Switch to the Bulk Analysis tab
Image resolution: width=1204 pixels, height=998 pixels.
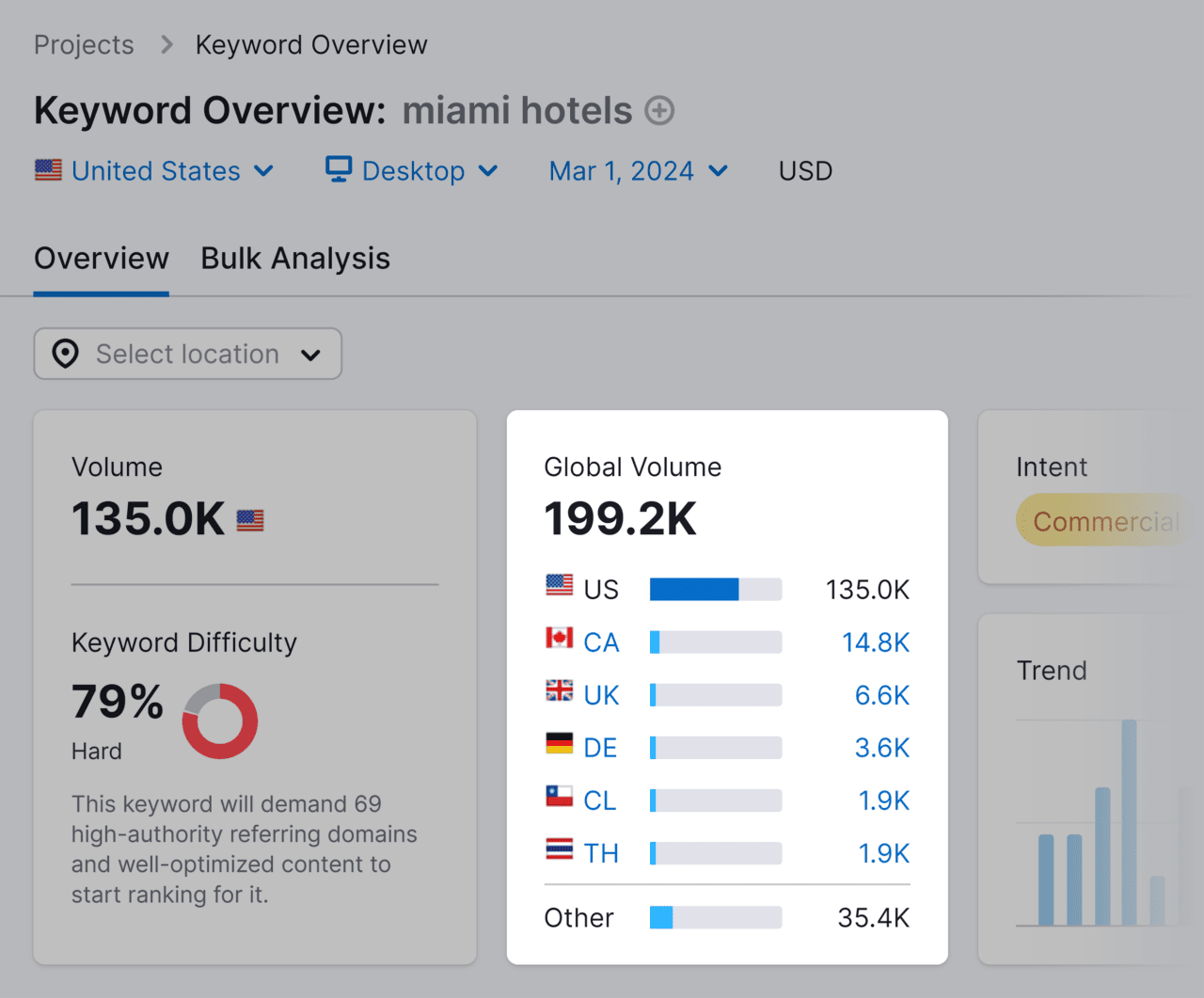[x=295, y=258]
